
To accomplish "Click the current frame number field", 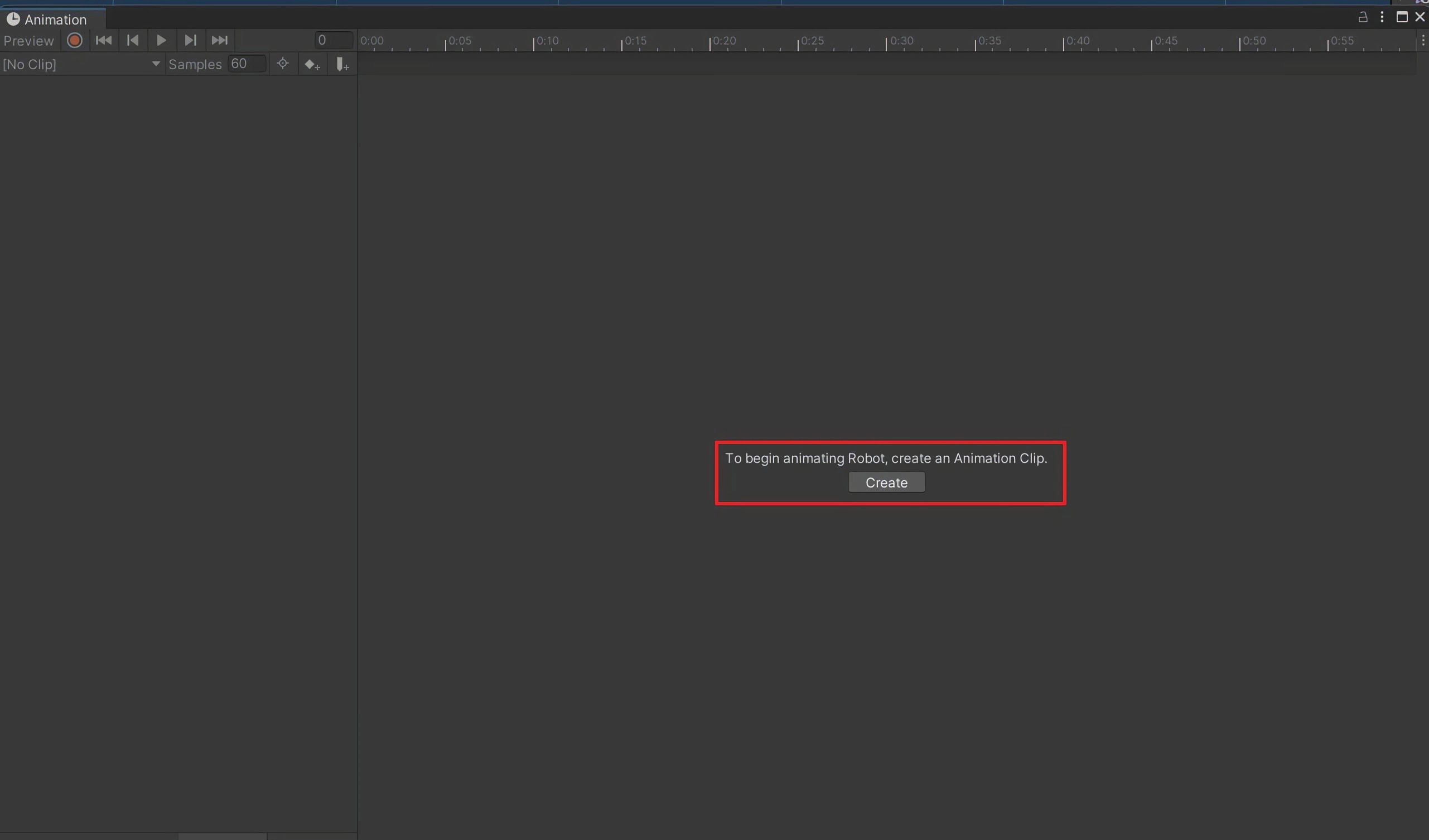I will (334, 41).
